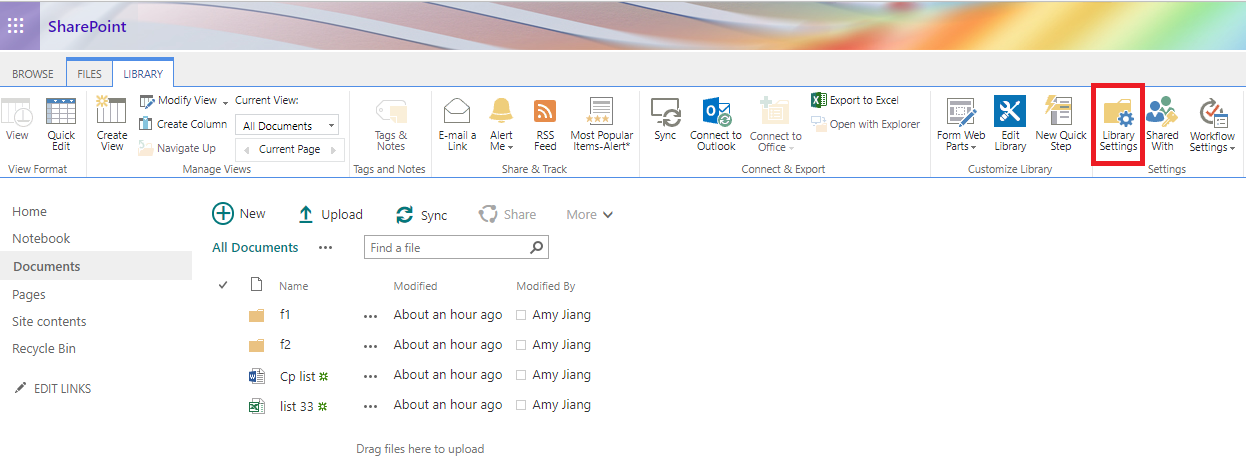
Task: Click New Quick Step
Action: click(1060, 125)
